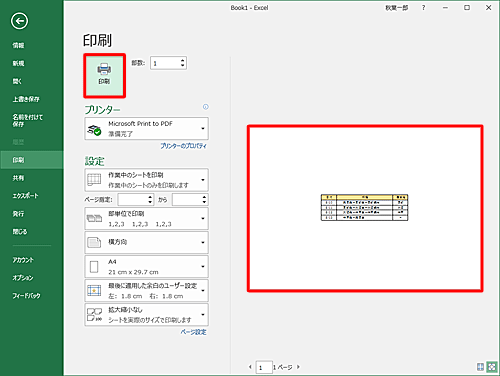Select エクスポート in the left sidebar

coord(25,196)
